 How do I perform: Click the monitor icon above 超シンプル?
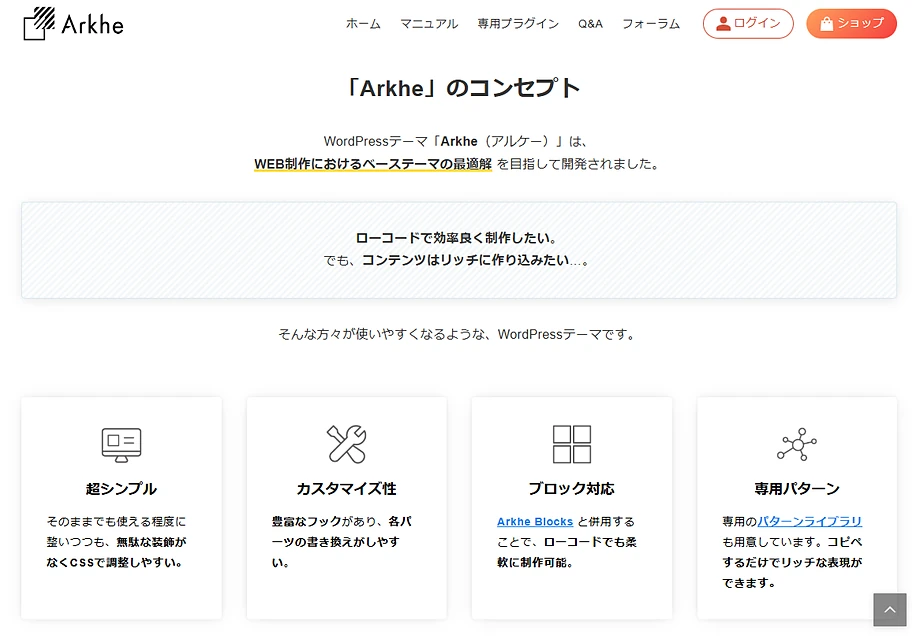point(121,445)
